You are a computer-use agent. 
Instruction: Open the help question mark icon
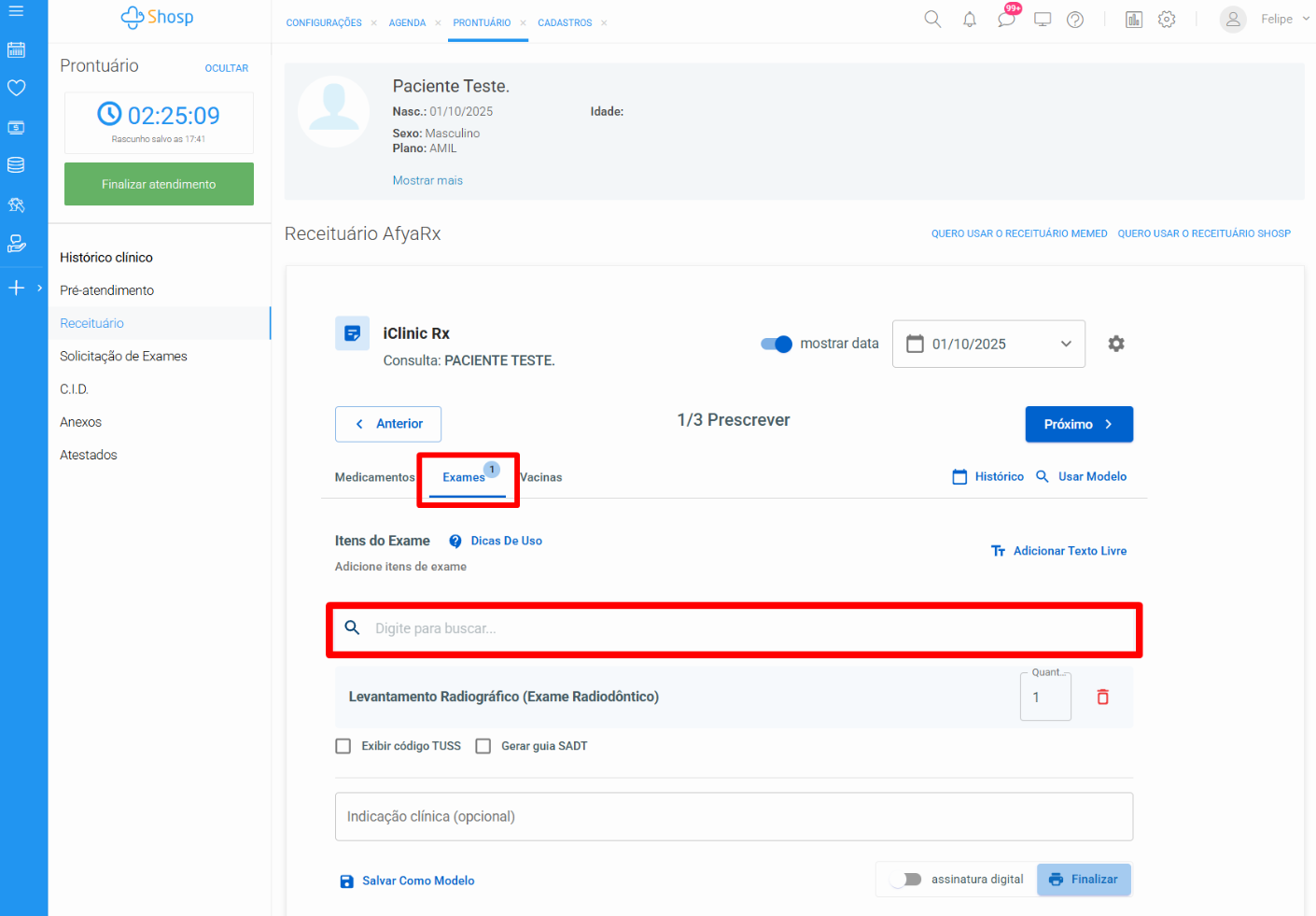1075,20
